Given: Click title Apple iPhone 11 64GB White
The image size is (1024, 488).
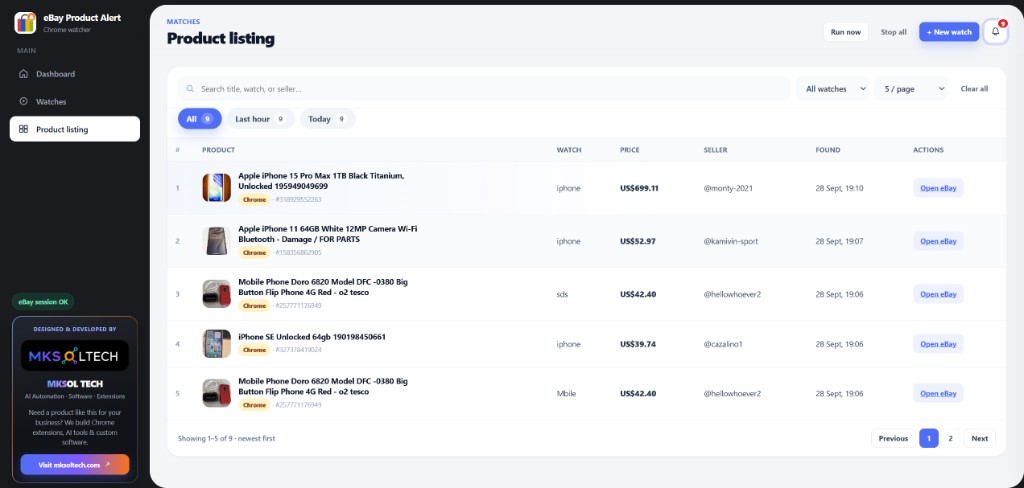Looking at the screenshot, I should point(328,234).
